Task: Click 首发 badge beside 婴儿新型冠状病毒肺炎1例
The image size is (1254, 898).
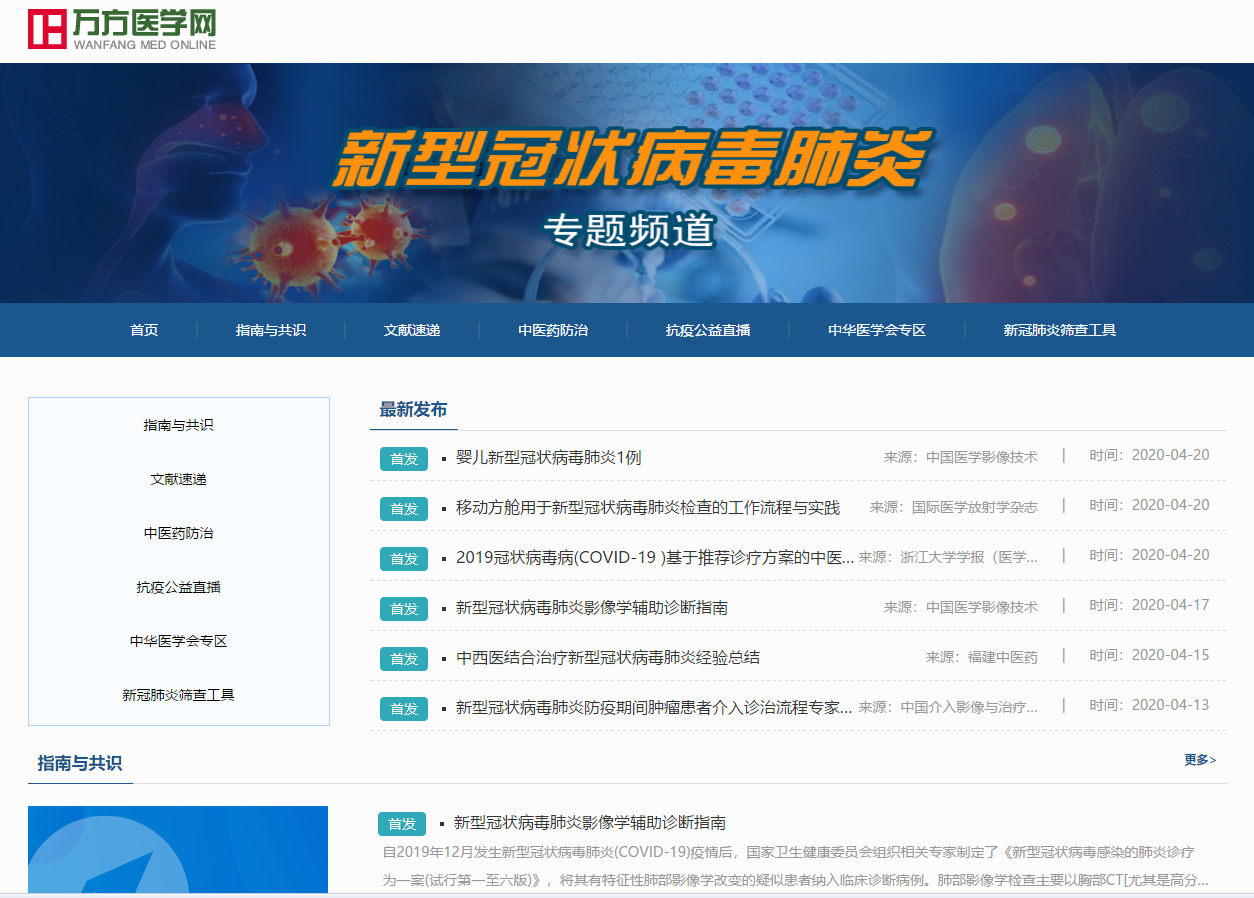Action: (403, 458)
